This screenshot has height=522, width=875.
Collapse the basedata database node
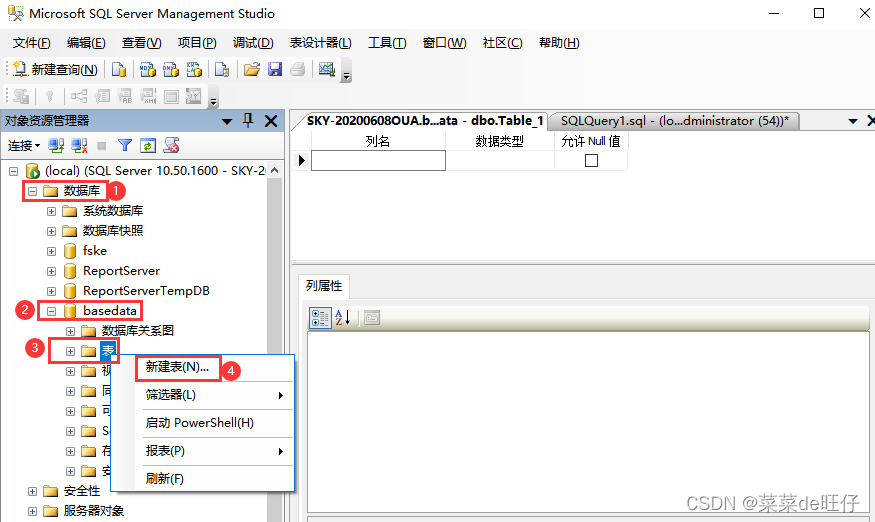click(51, 312)
